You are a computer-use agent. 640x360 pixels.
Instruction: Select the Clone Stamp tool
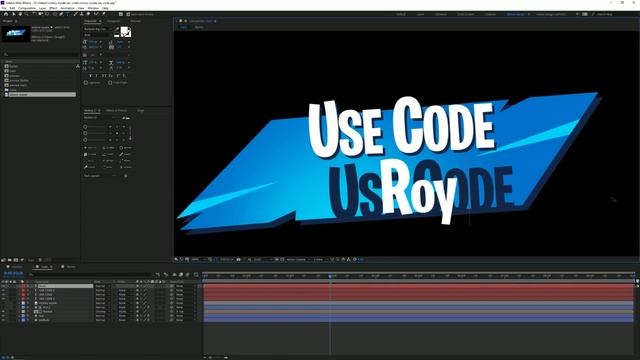(x=82, y=14)
